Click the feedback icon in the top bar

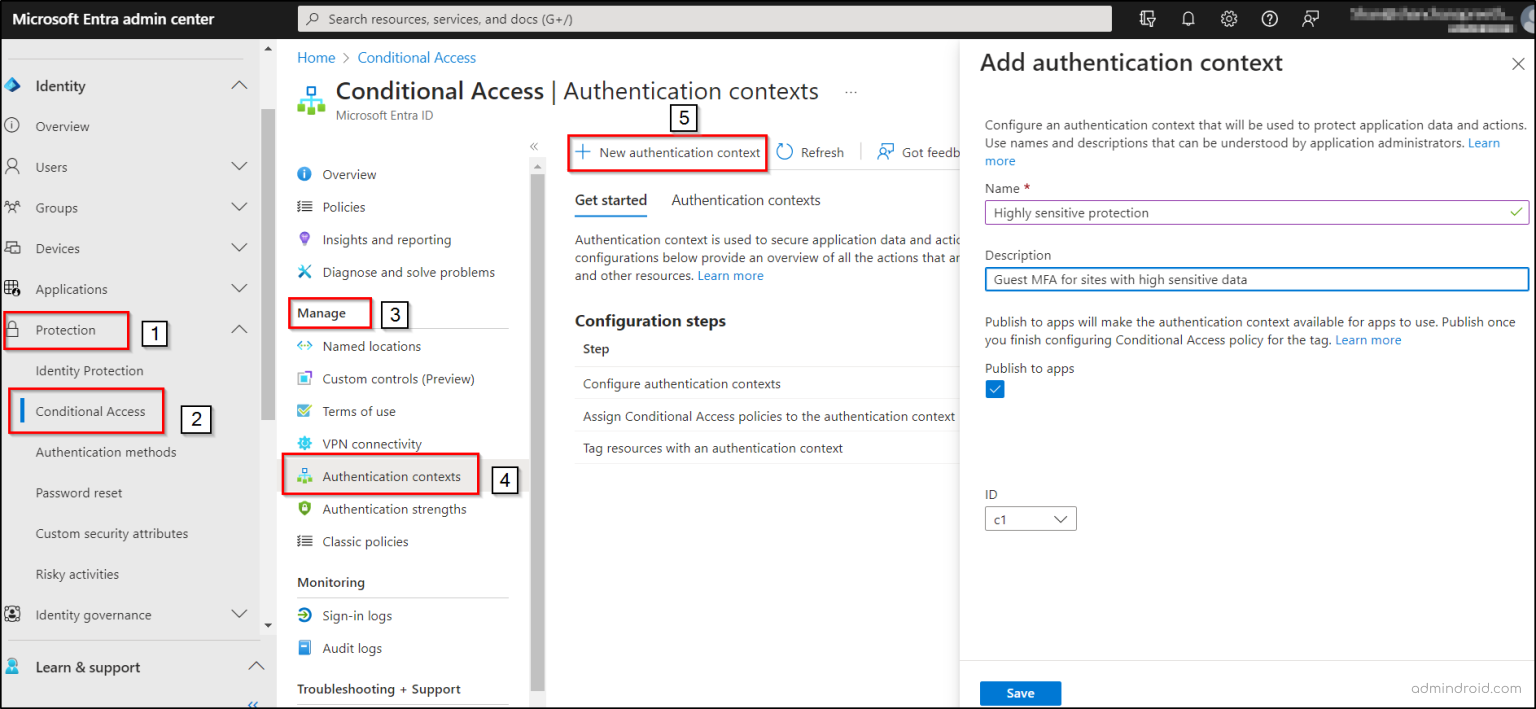(1311, 18)
